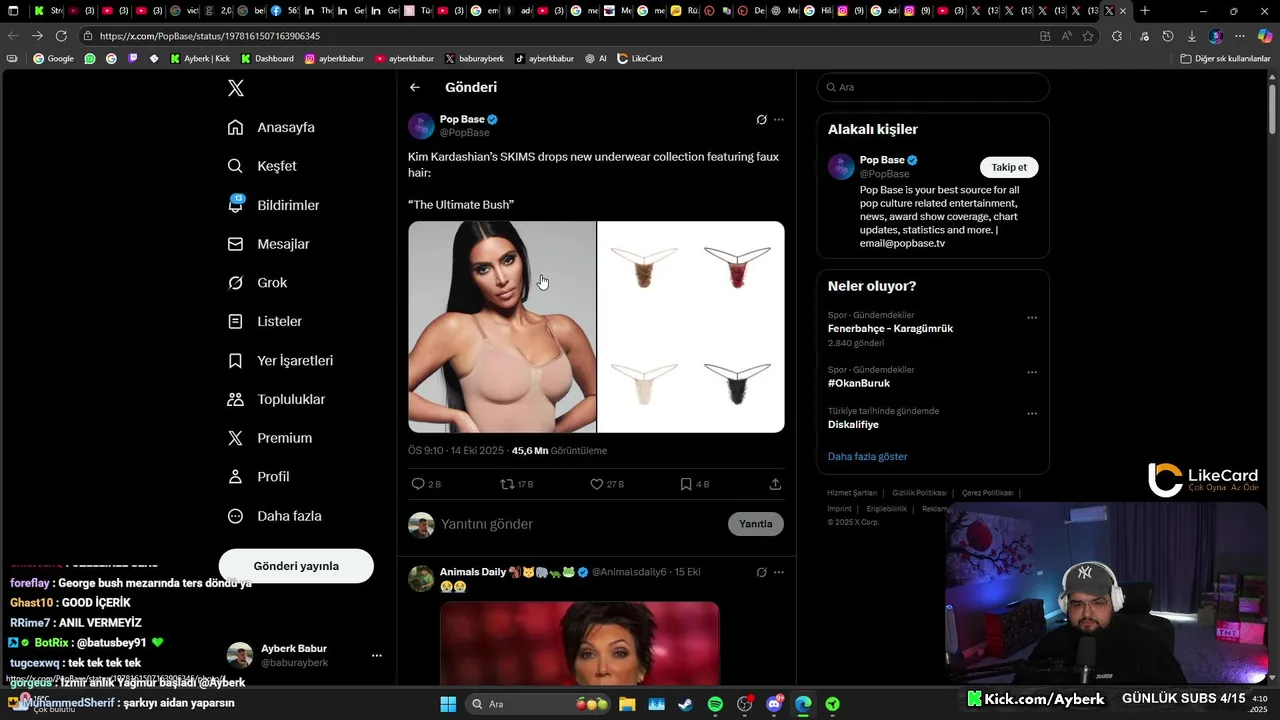
Task: Click the Grok icon on Pop Base post
Action: click(761, 120)
